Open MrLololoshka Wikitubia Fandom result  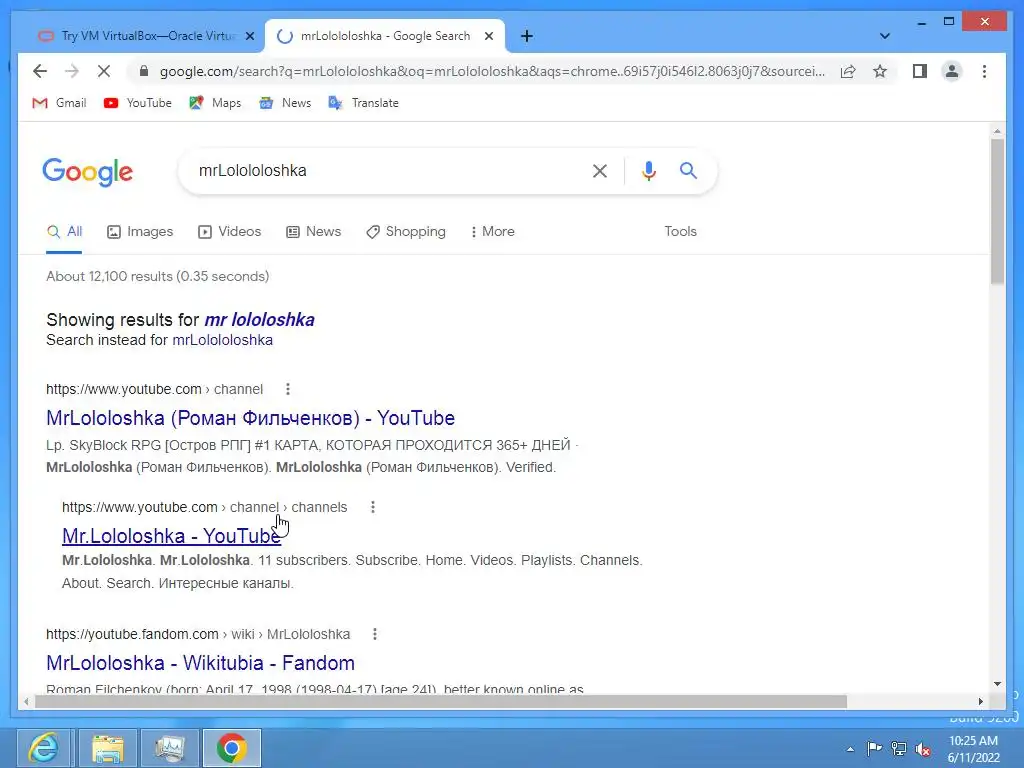click(200, 663)
